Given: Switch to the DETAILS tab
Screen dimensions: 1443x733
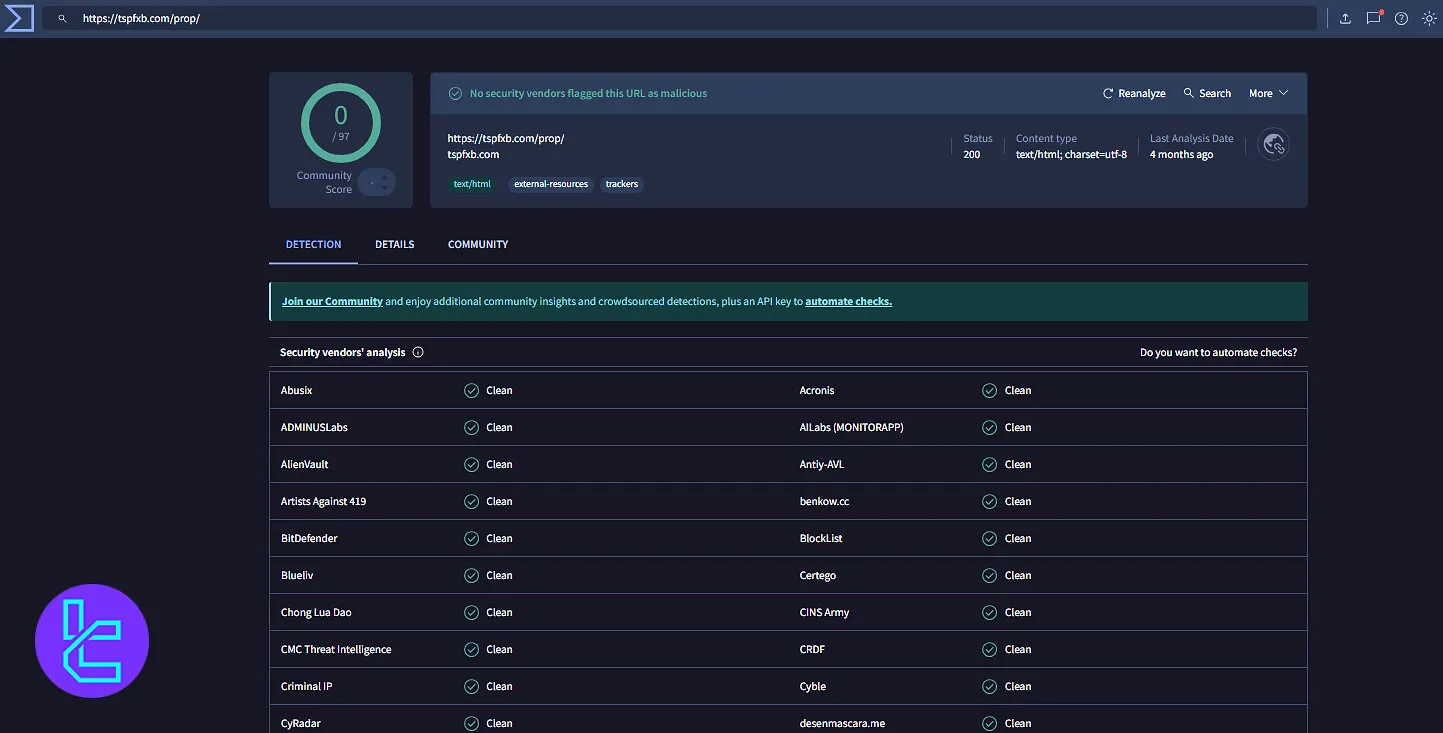Looking at the screenshot, I should click(x=394, y=244).
